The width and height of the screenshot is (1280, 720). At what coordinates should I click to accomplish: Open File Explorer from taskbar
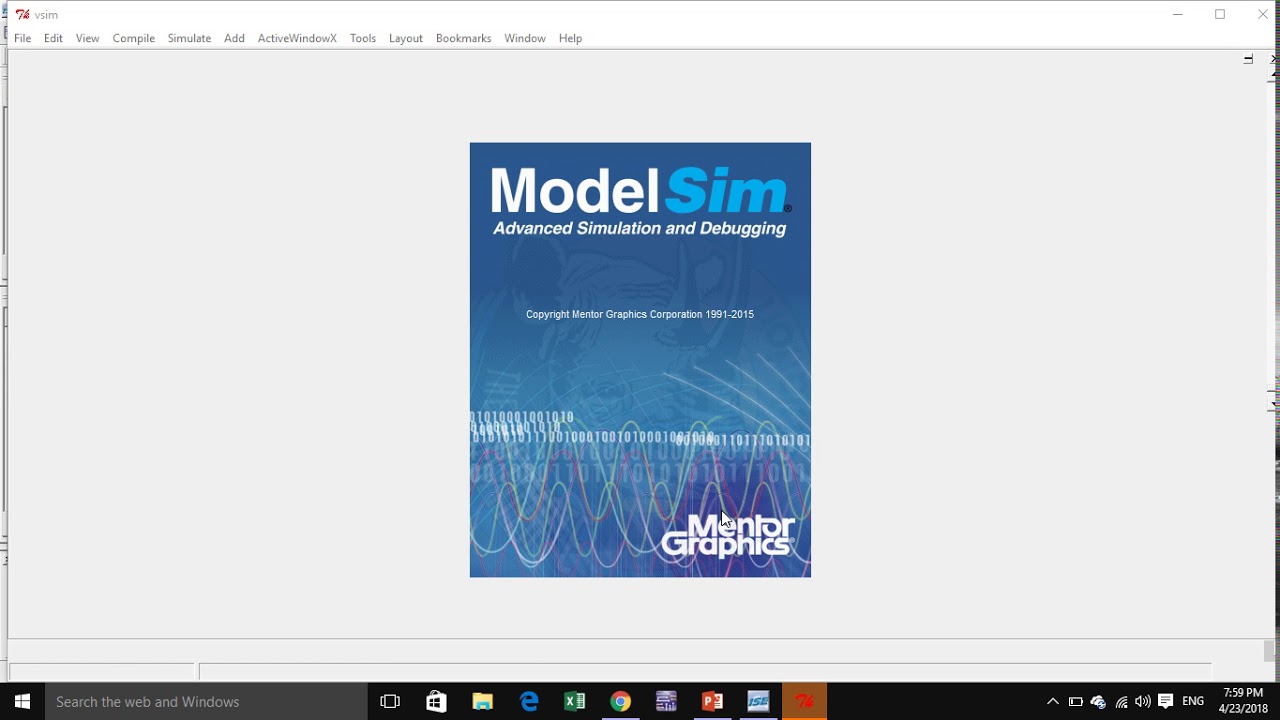(x=482, y=702)
